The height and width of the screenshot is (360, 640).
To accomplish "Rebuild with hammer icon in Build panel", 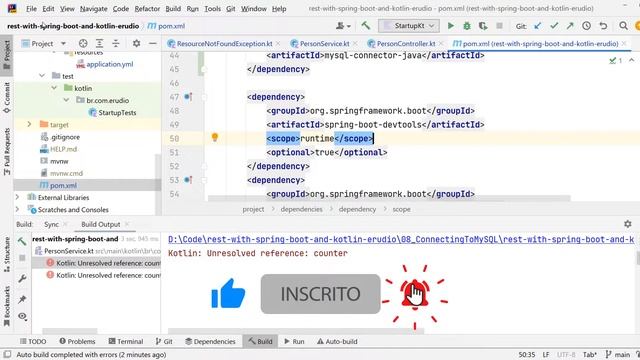I will coord(22,241).
